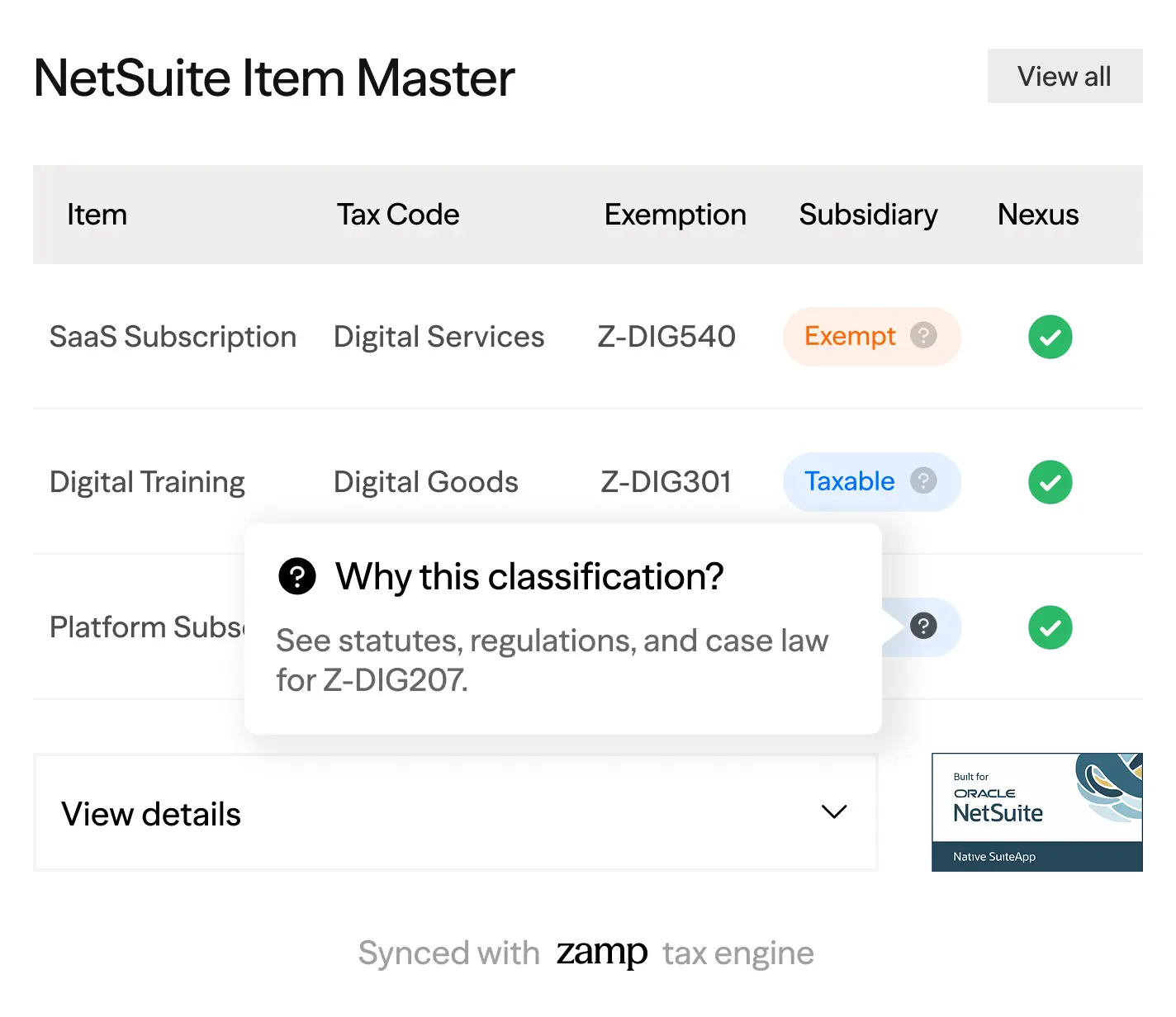The width and height of the screenshot is (1176, 1017).
Task: Click the orange Exempt status label
Action: pos(849,336)
